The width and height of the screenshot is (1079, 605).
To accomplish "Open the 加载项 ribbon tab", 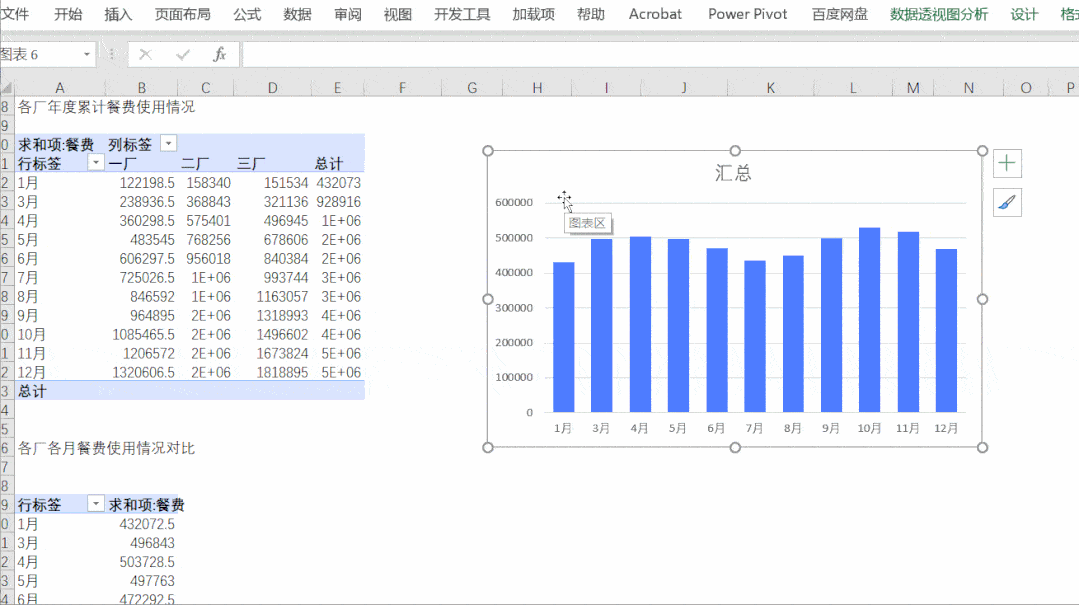I will coord(533,14).
